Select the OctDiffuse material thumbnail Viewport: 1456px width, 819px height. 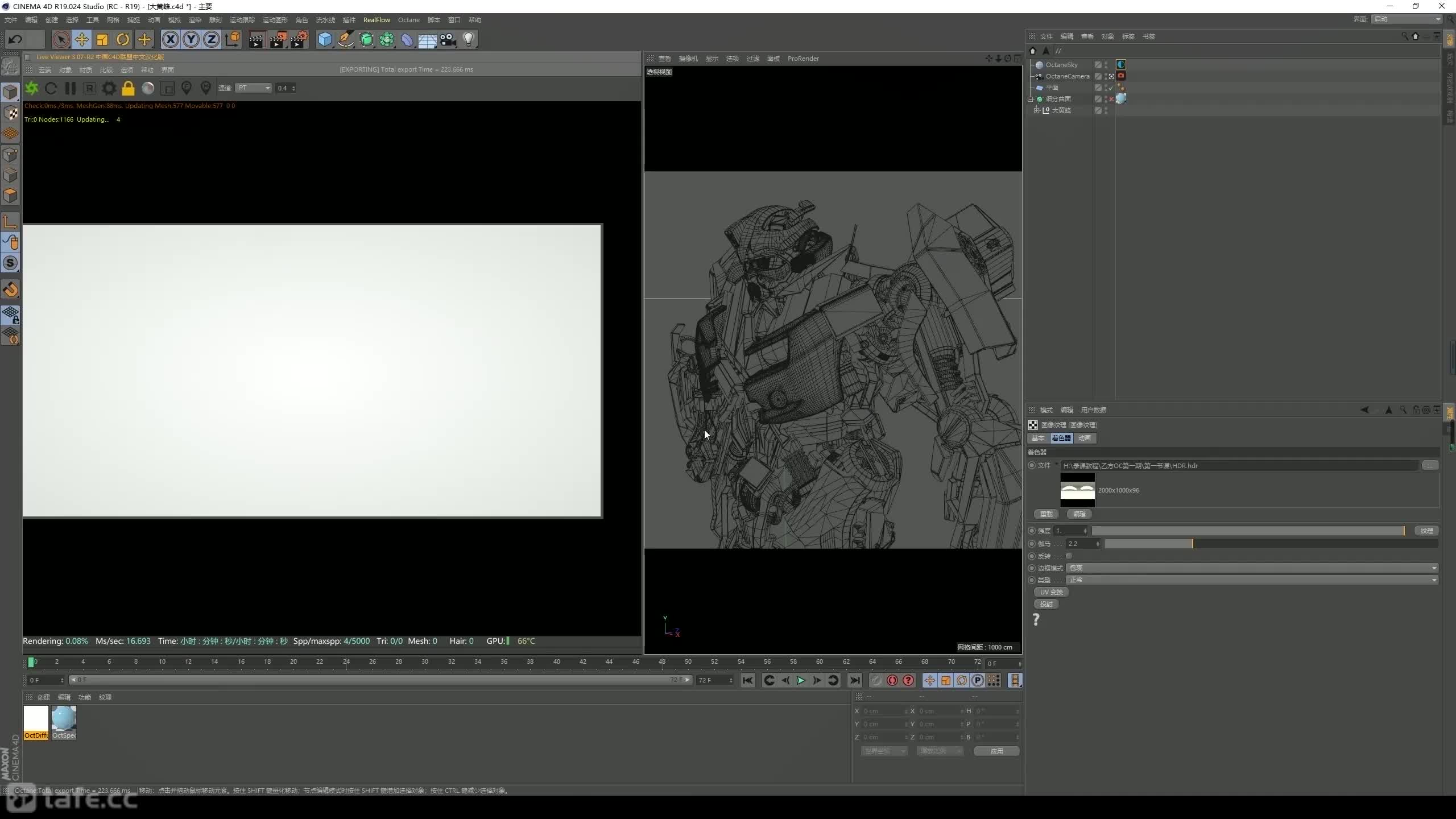(36, 722)
